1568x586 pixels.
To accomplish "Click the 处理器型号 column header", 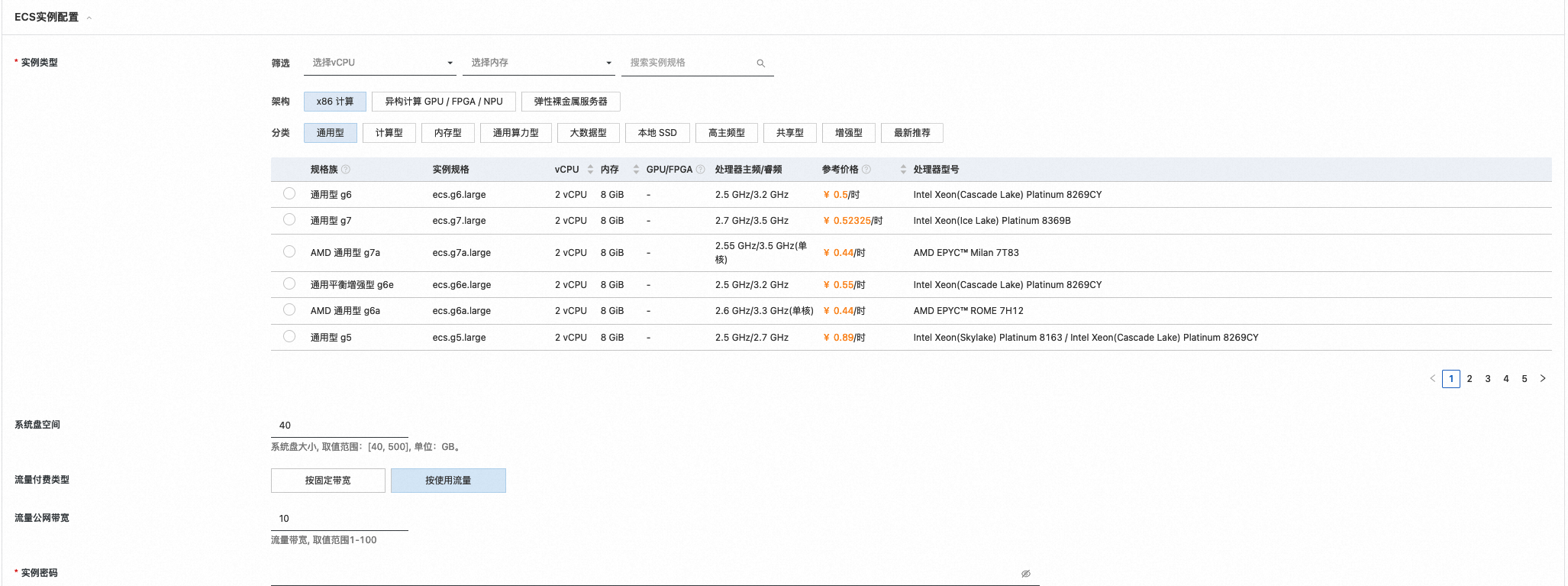I will [937, 170].
